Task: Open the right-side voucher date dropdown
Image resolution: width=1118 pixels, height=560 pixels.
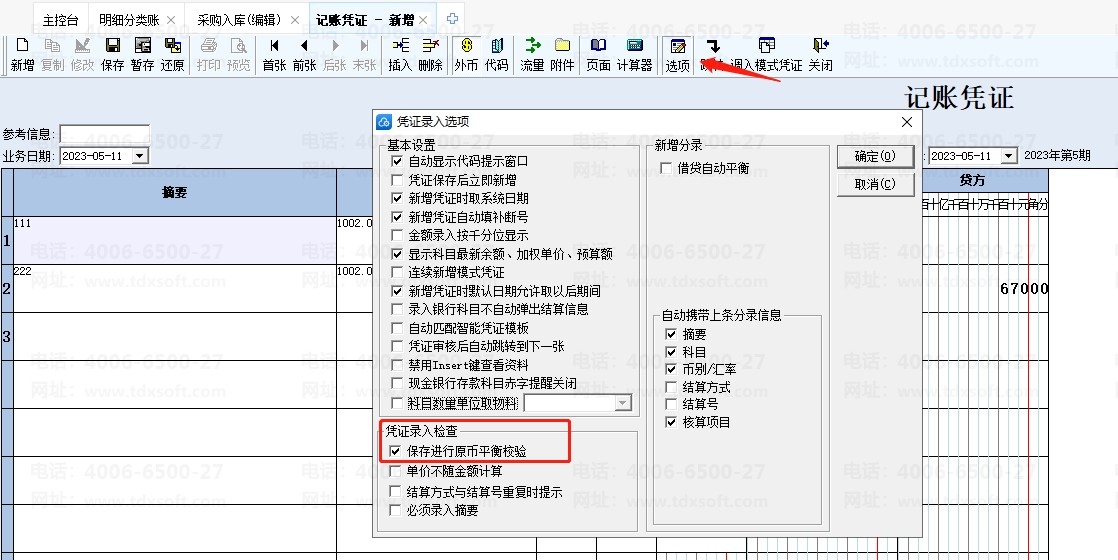Action: coord(1009,156)
